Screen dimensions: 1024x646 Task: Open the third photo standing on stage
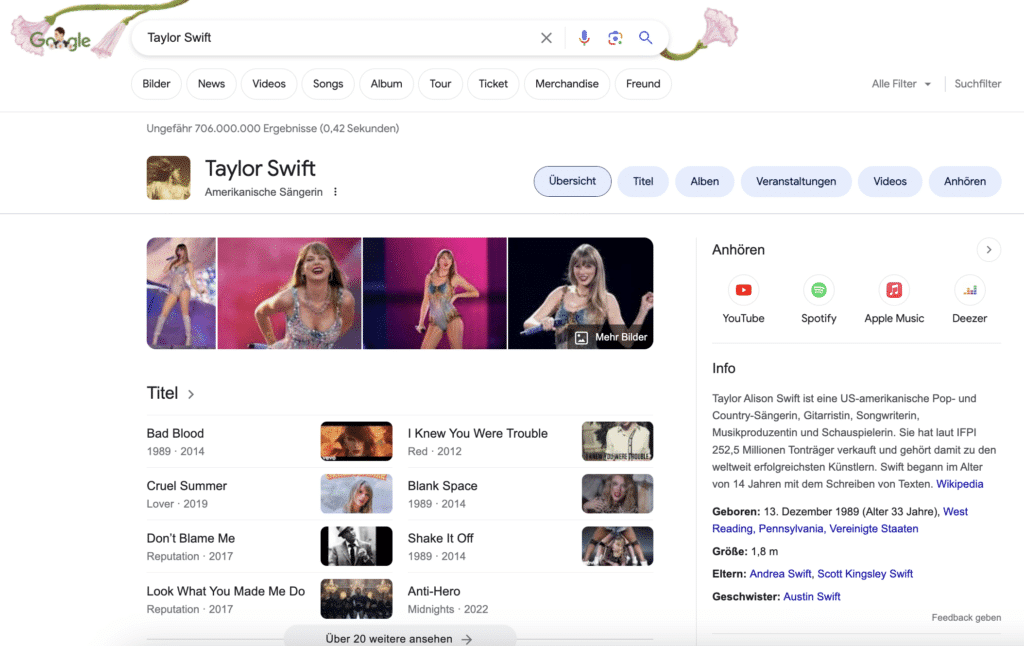(434, 293)
